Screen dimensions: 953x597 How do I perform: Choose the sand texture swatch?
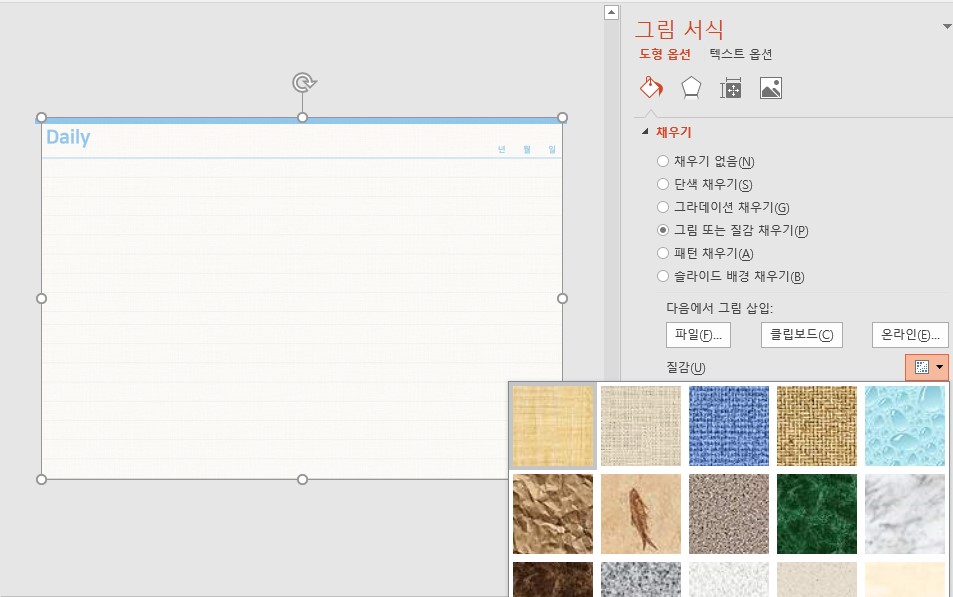(729, 514)
